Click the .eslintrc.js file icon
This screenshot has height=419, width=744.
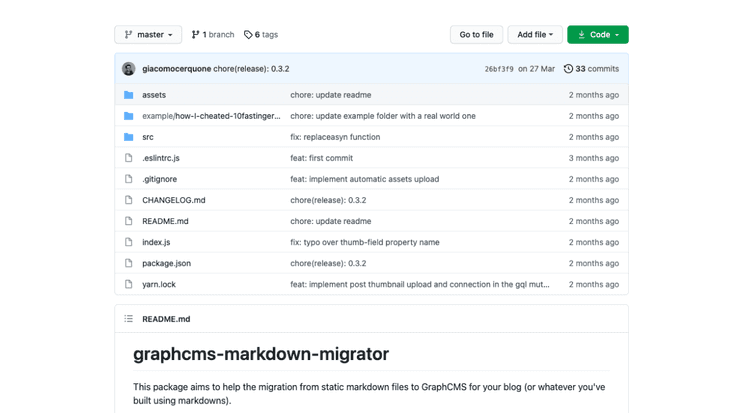click(x=129, y=158)
